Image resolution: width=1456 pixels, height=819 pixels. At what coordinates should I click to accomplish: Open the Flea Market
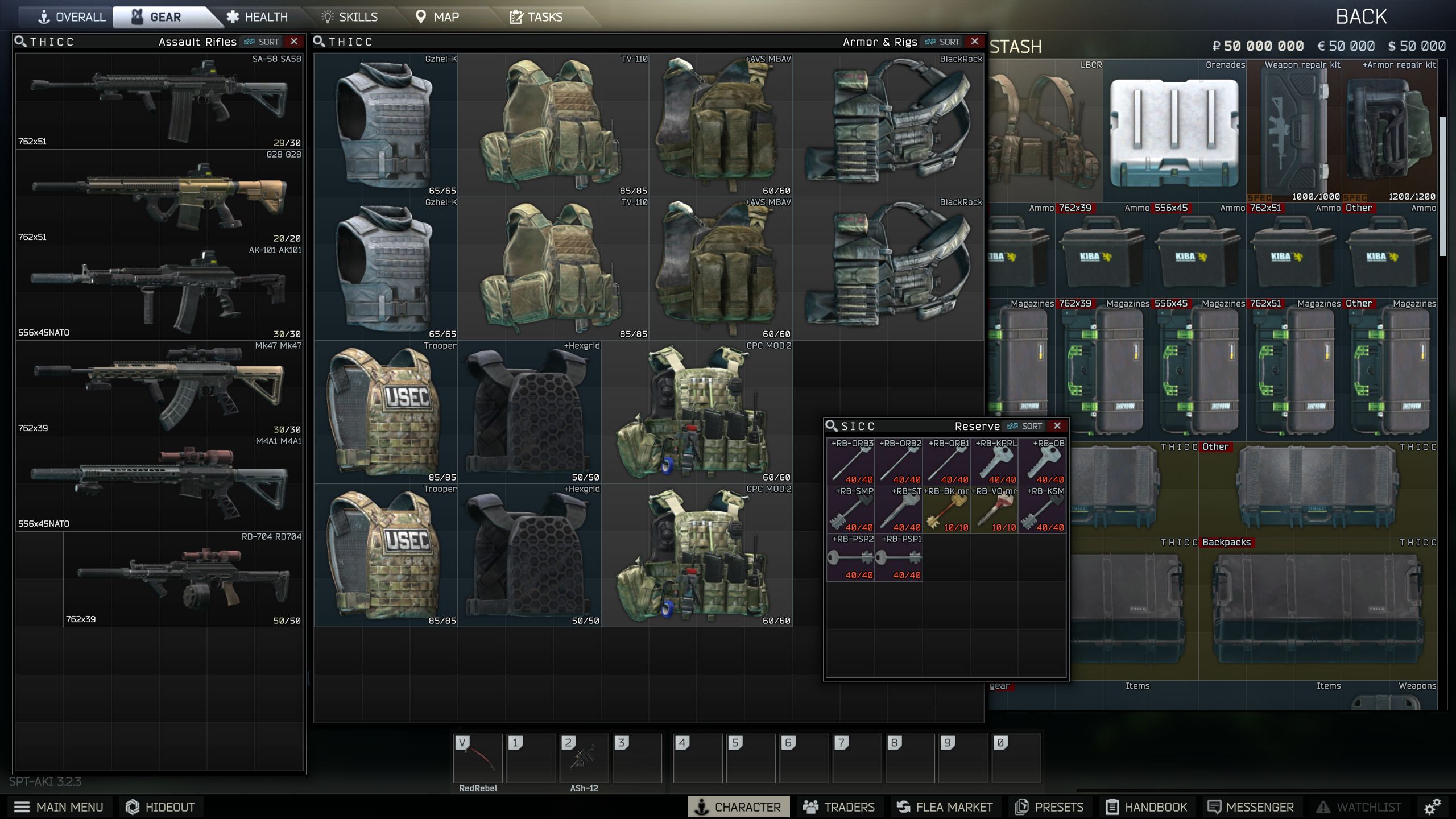click(x=944, y=807)
